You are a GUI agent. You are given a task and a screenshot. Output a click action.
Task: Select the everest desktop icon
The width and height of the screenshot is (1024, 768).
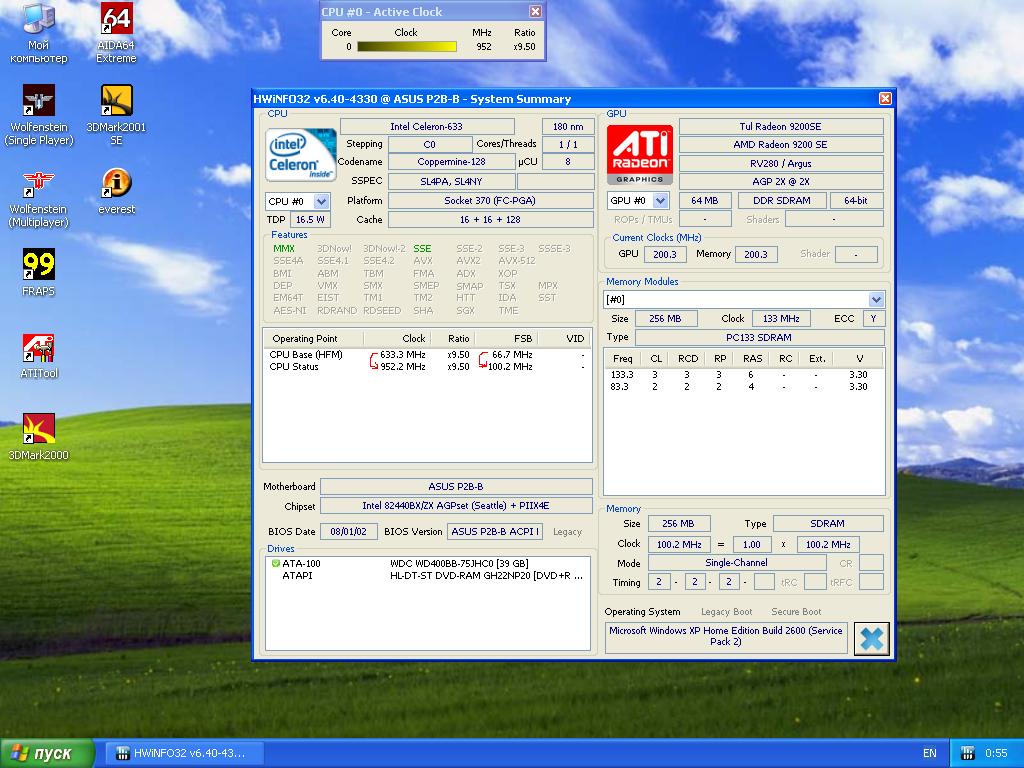click(x=116, y=191)
